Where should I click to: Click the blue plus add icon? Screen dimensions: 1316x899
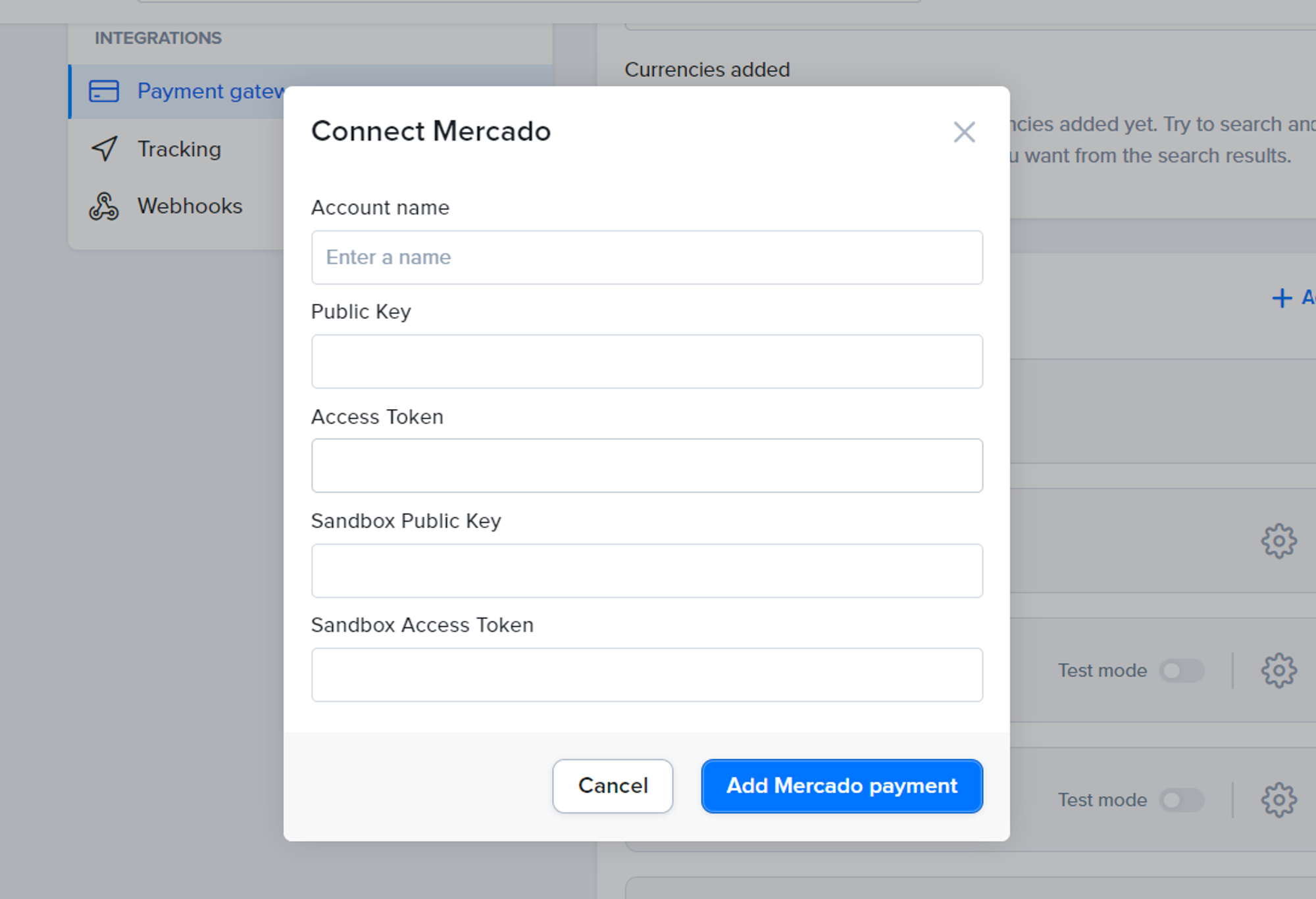pos(1282,298)
